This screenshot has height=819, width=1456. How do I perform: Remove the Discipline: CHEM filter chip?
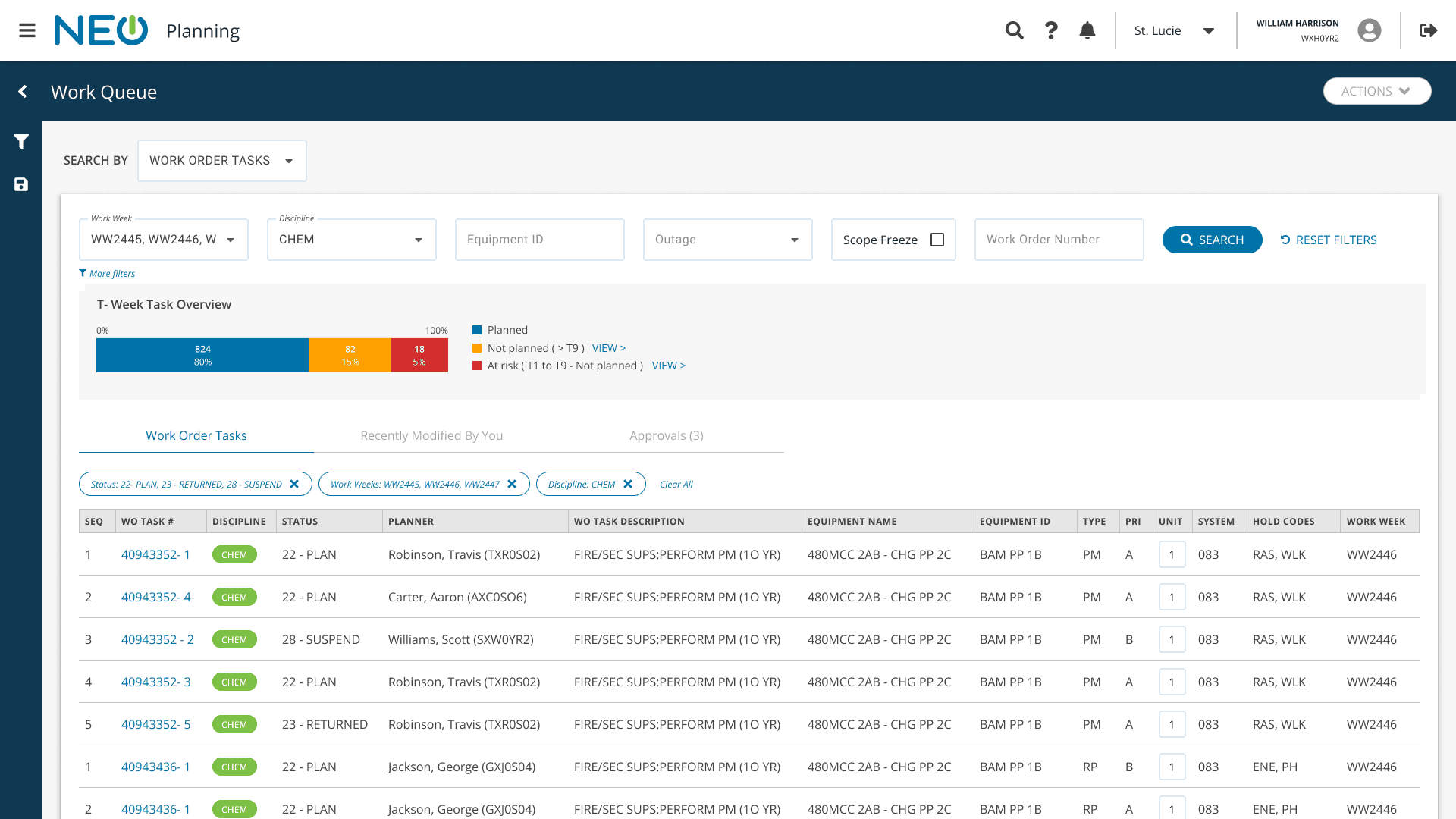pos(628,484)
